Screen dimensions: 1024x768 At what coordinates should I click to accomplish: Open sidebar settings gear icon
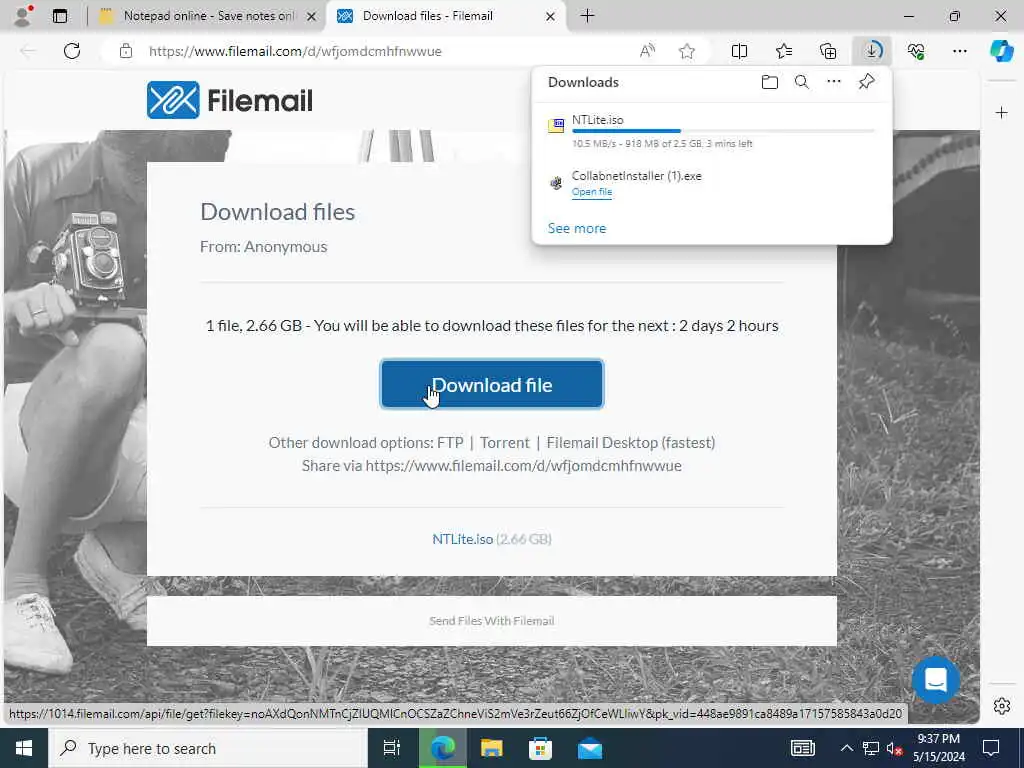pyautogui.click(x=1002, y=706)
